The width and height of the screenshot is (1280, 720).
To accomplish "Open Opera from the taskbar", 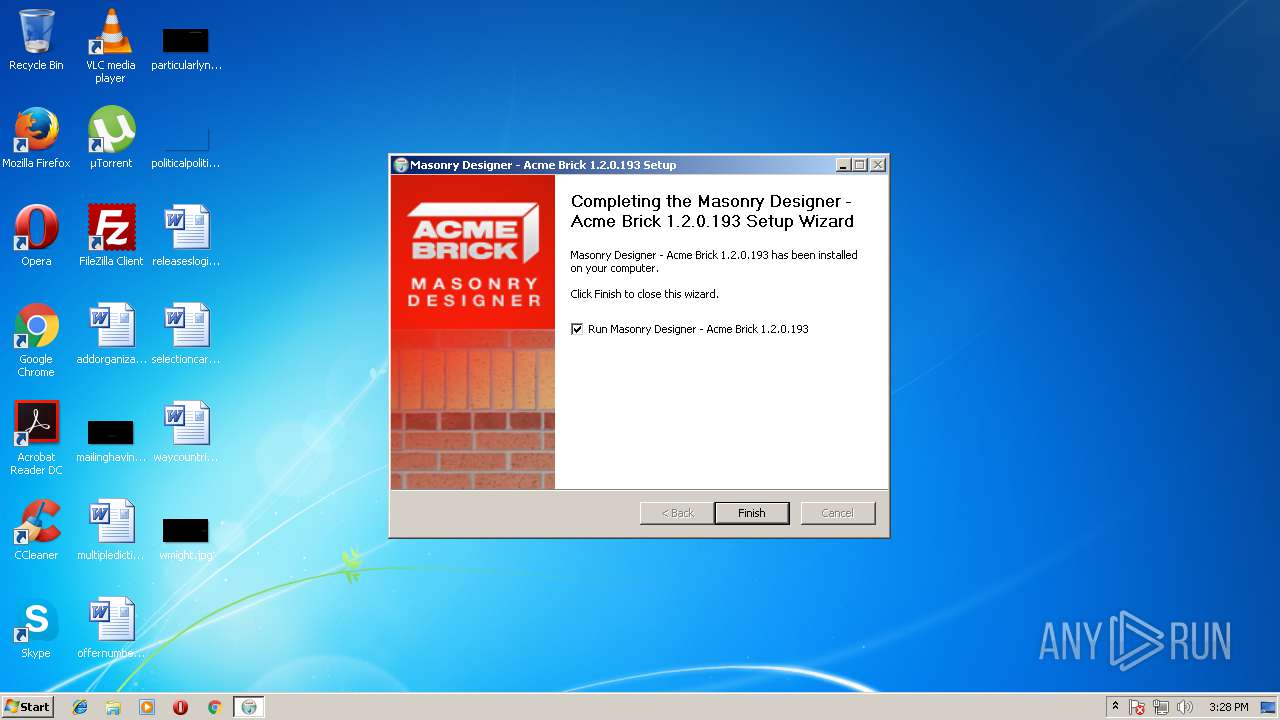I will 180,707.
